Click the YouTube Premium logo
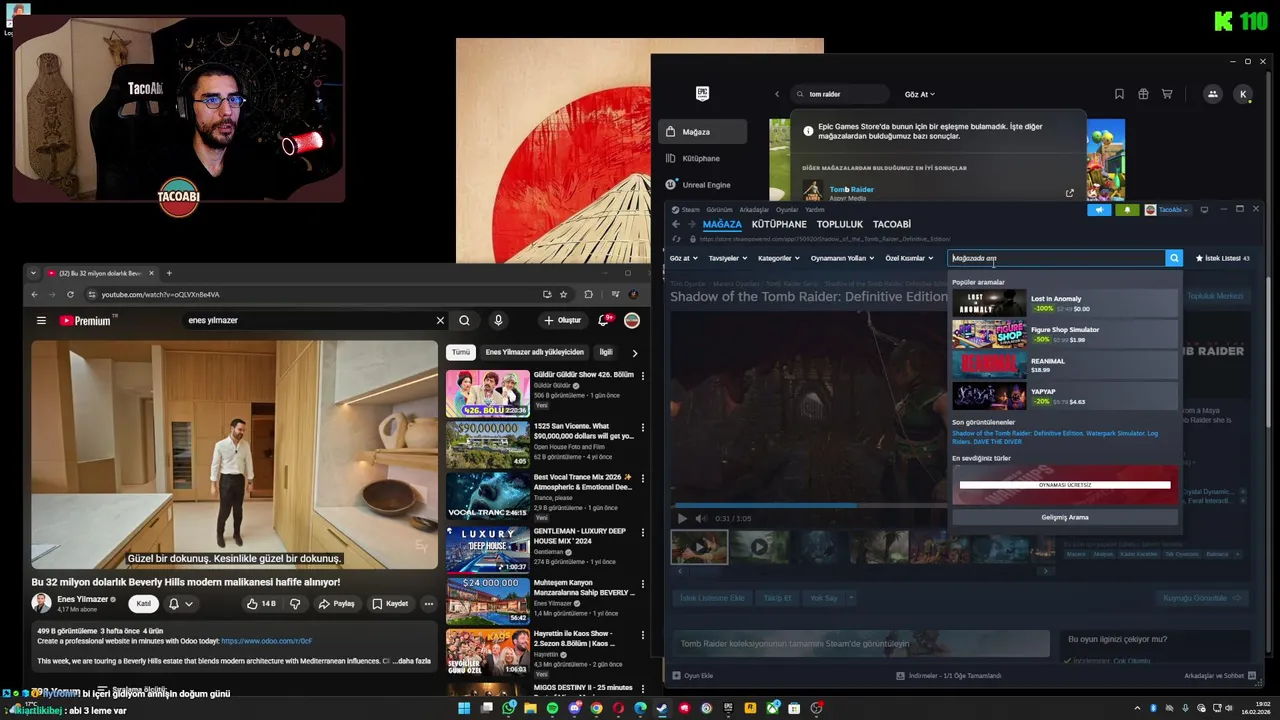This screenshot has height=720, width=1280. [x=88, y=321]
